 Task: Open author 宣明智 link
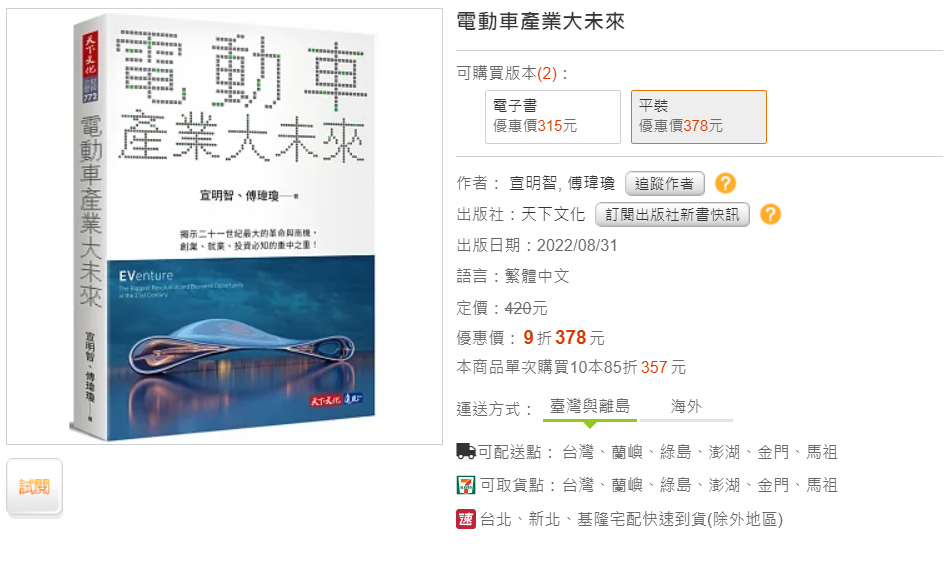[533, 183]
